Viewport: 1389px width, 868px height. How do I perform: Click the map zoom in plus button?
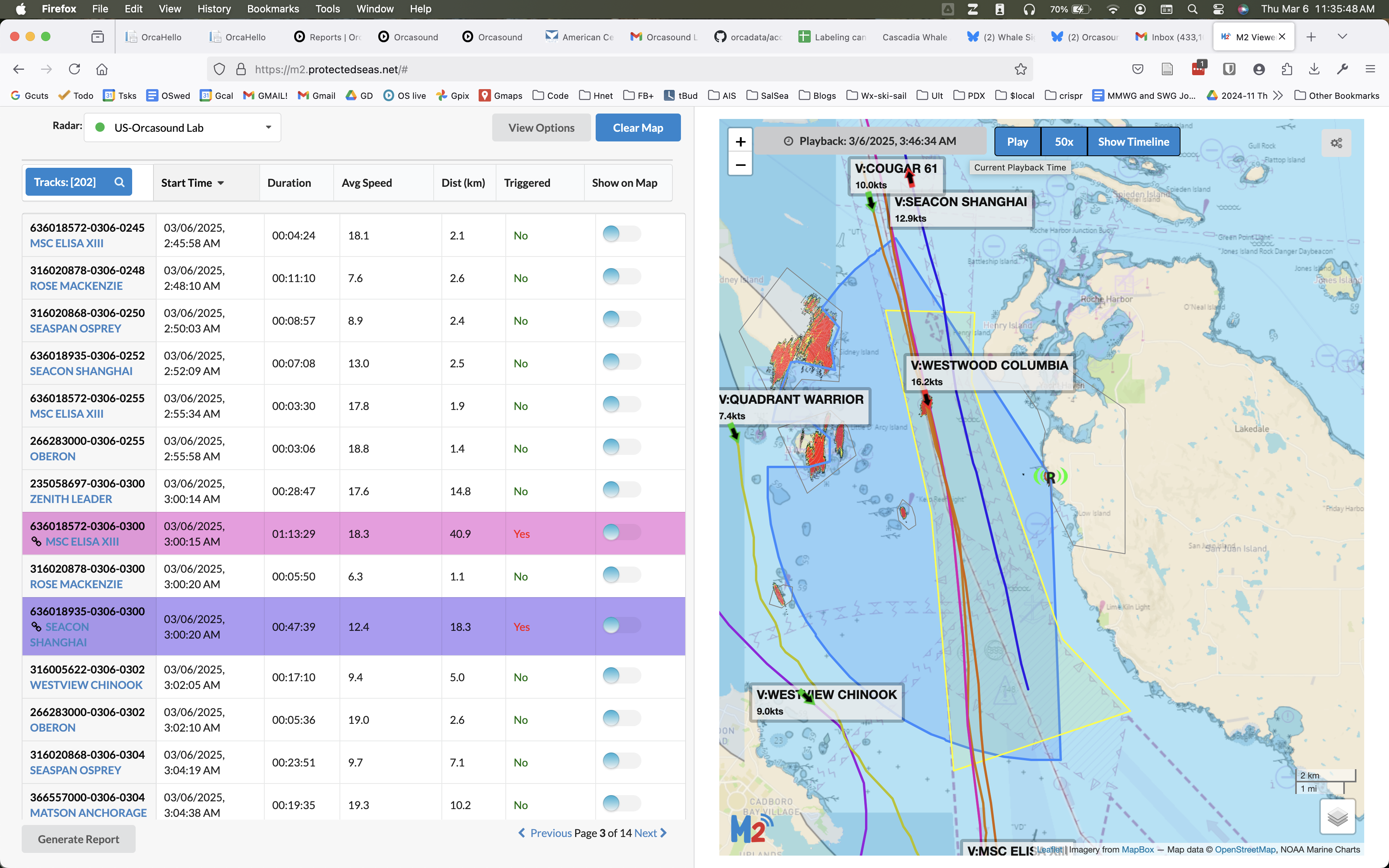click(740, 142)
